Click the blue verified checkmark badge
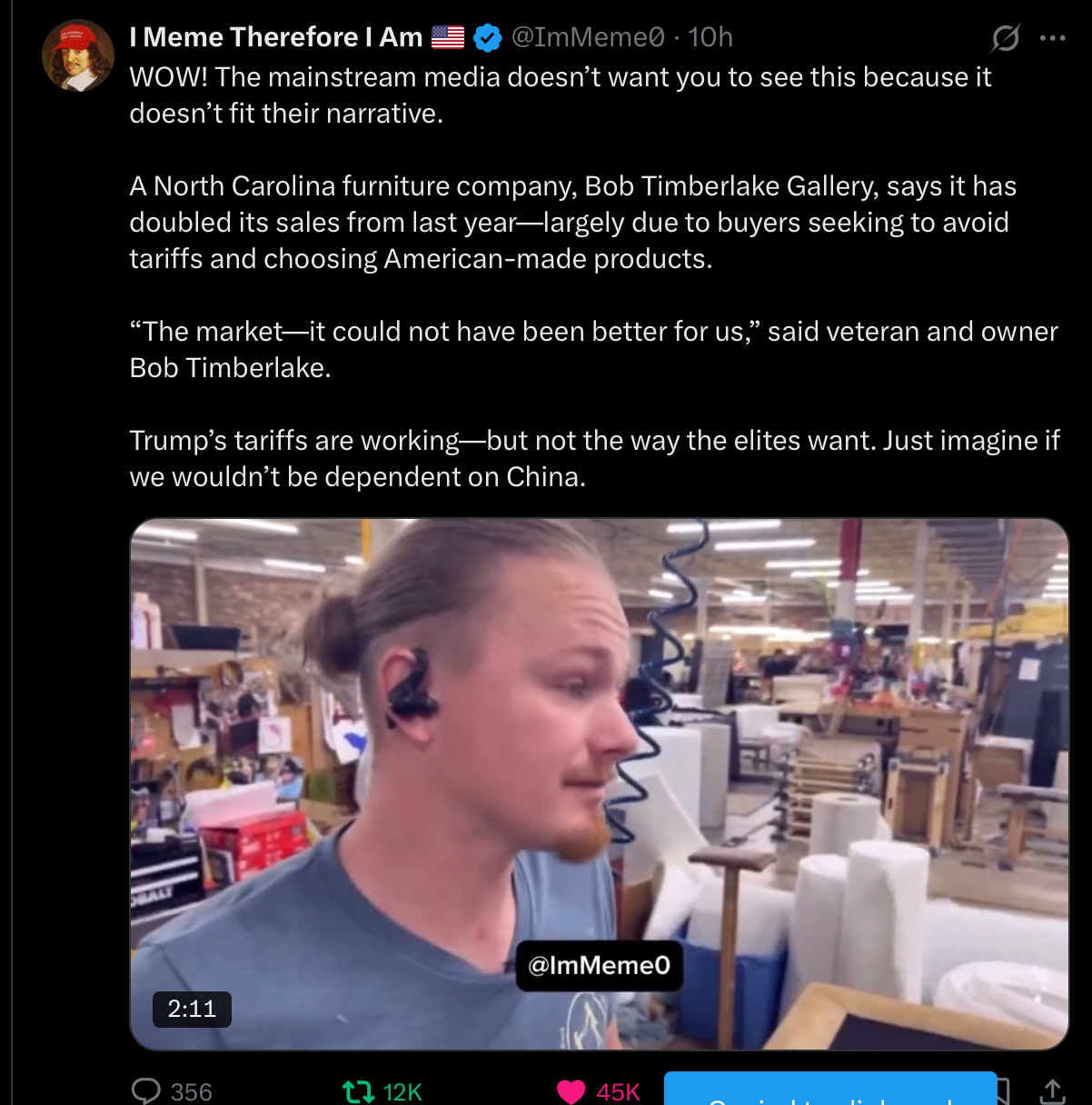This screenshot has width=1092, height=1105. click(488, 37)
